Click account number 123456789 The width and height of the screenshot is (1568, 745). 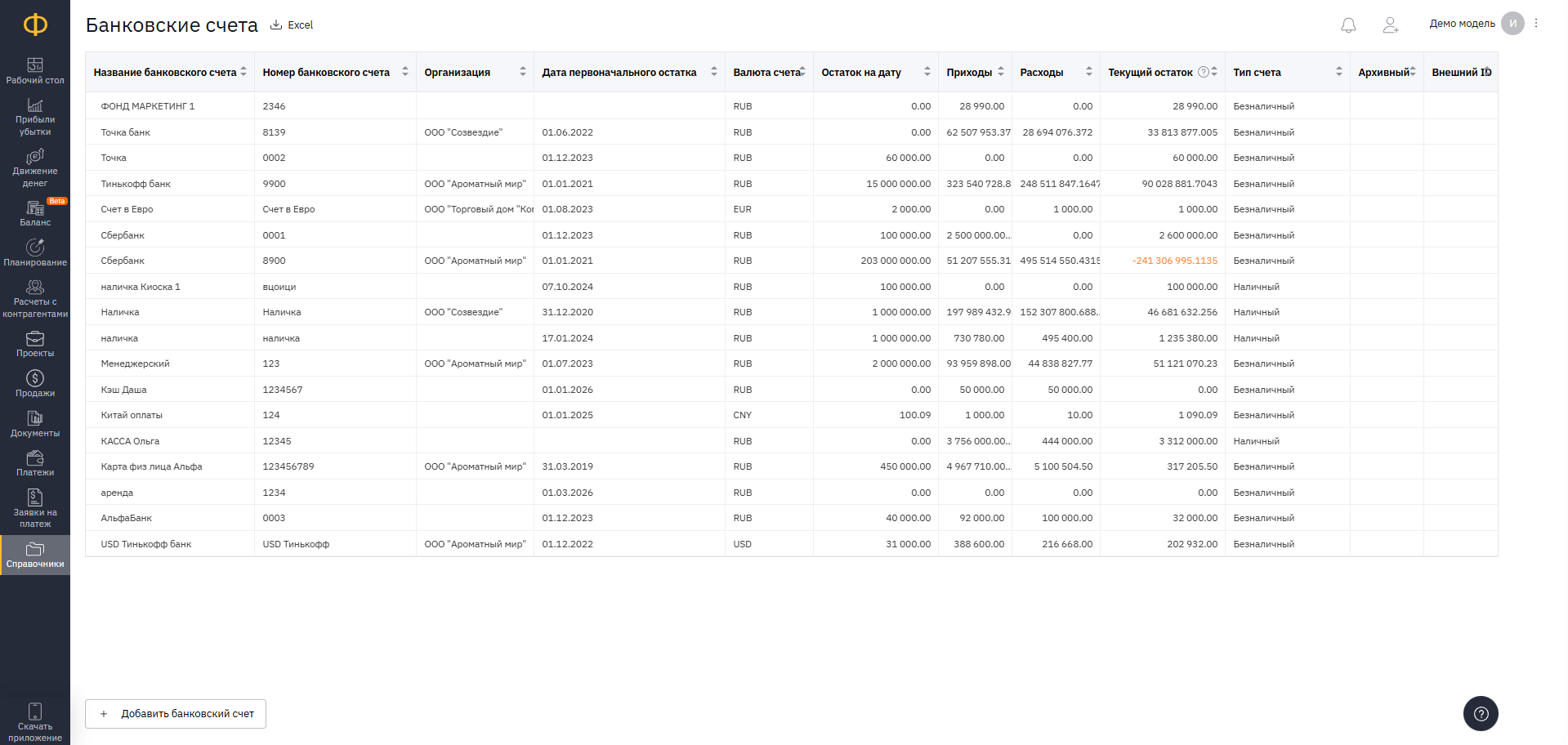[288, 466]
